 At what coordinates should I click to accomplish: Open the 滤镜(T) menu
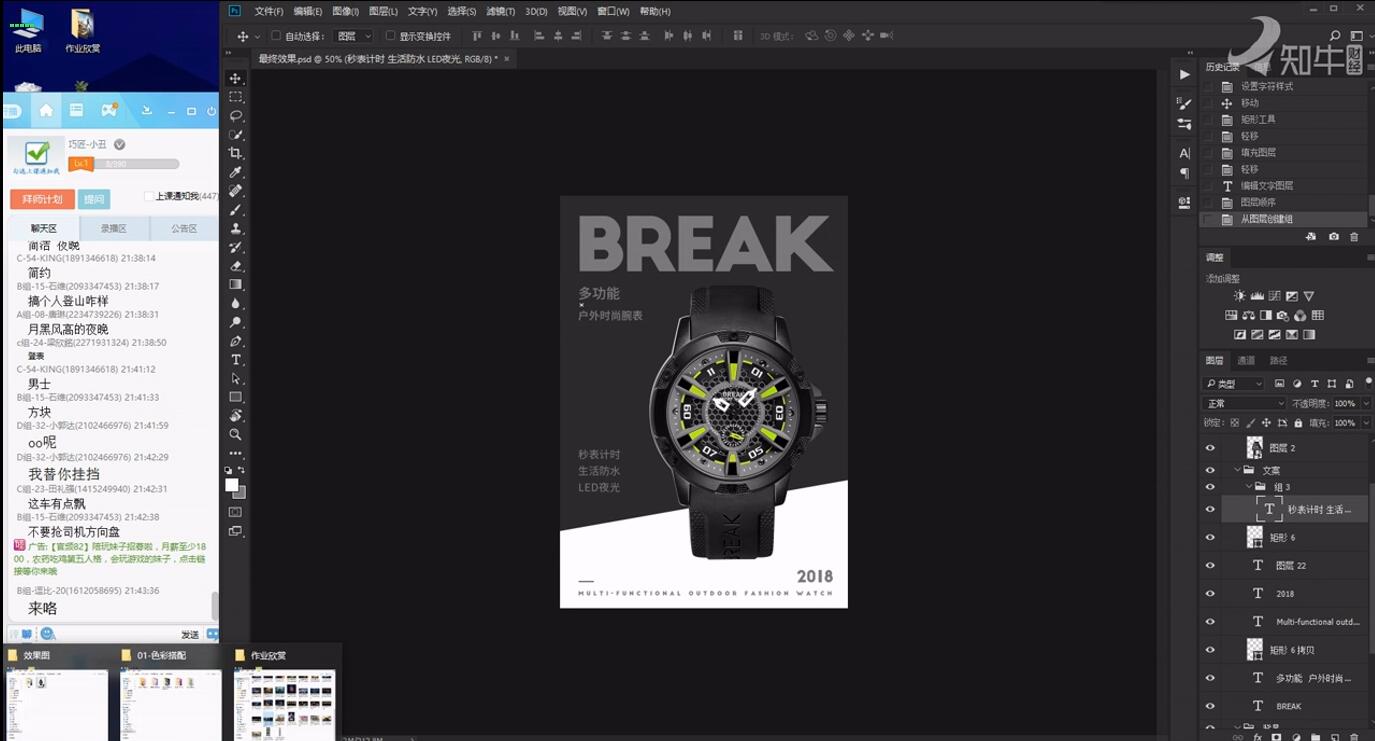click(x=500, y=12)
